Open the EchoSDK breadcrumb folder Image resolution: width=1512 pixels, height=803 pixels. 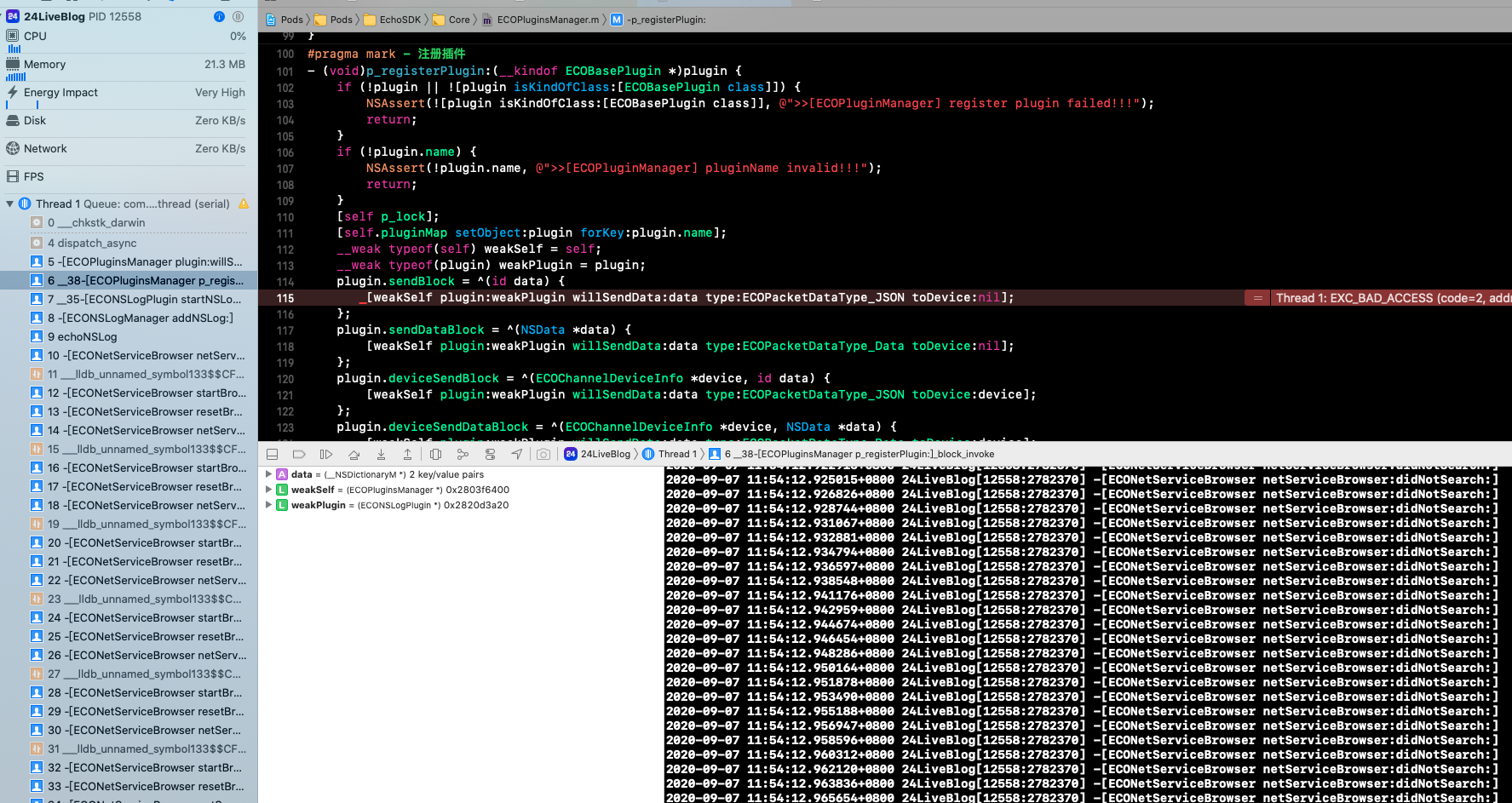(392, 20)
